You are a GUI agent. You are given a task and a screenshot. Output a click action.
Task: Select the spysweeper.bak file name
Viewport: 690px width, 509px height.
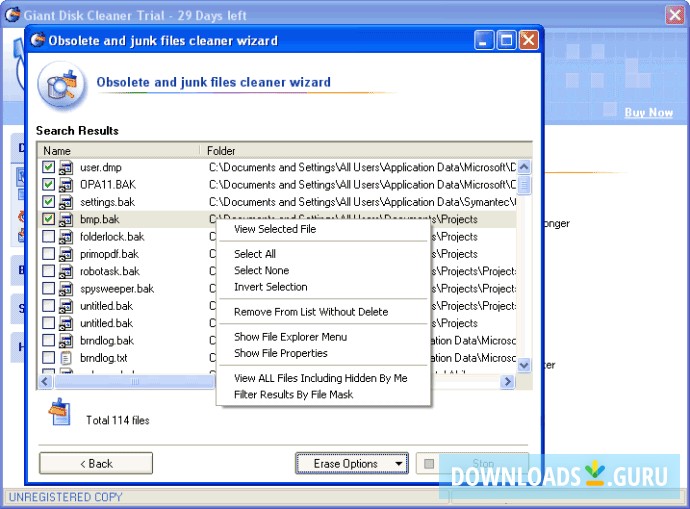(117, 289)
